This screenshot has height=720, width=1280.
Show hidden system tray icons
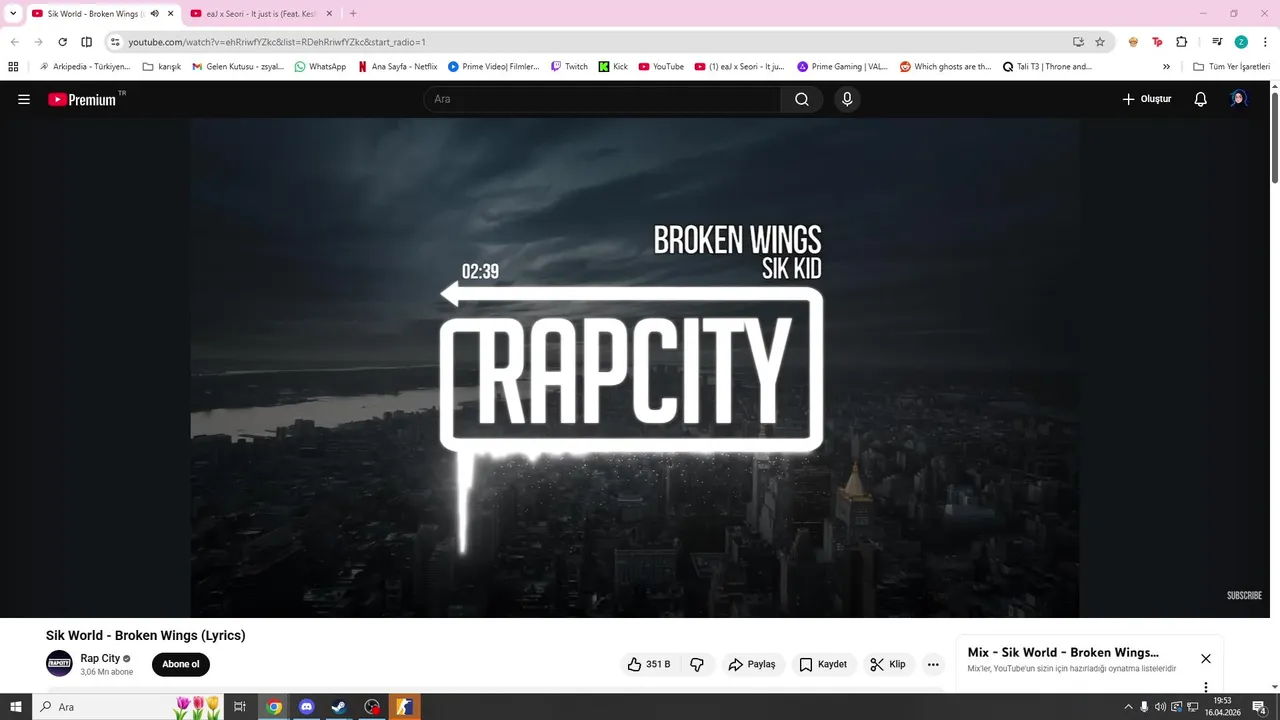tap(1129, 707)
